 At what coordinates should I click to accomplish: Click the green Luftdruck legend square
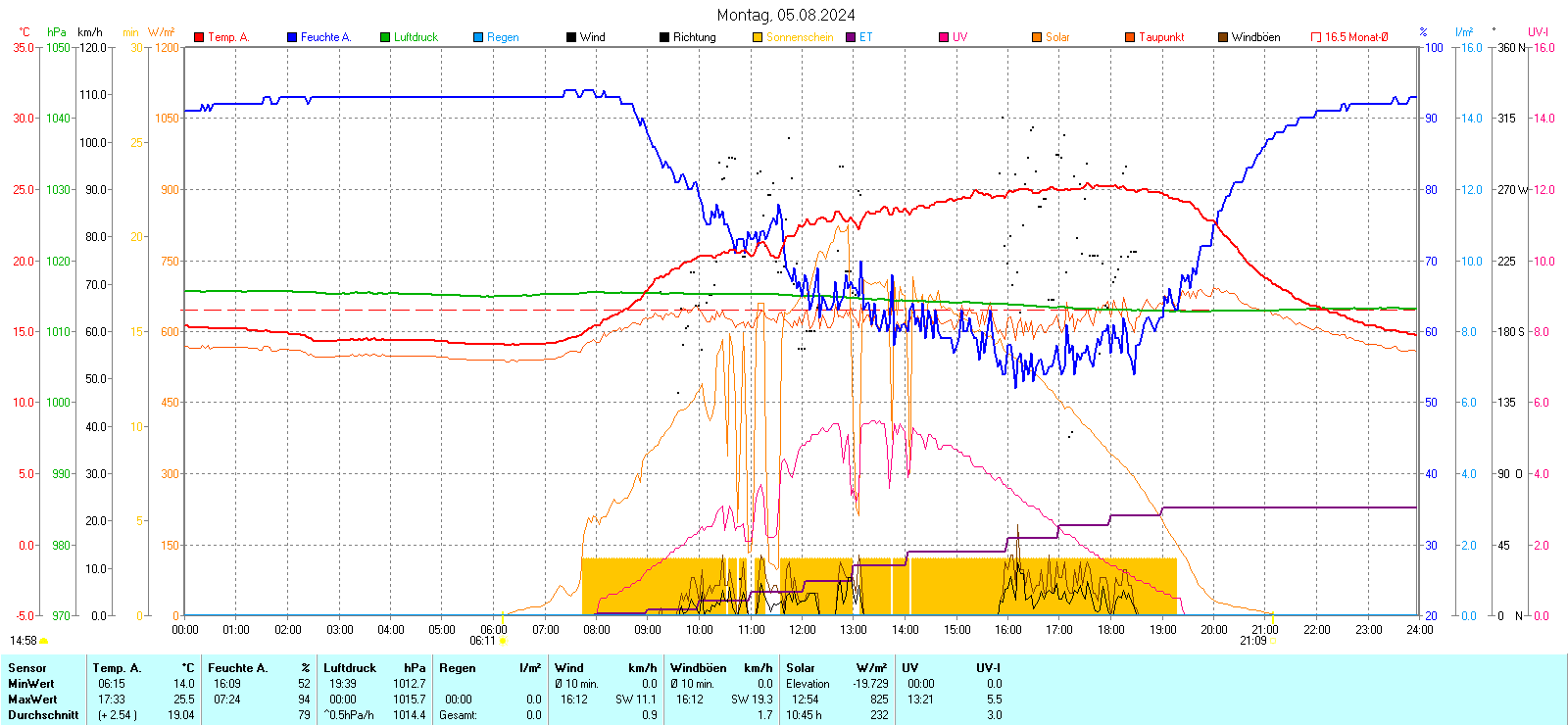(x=385, y=37)
